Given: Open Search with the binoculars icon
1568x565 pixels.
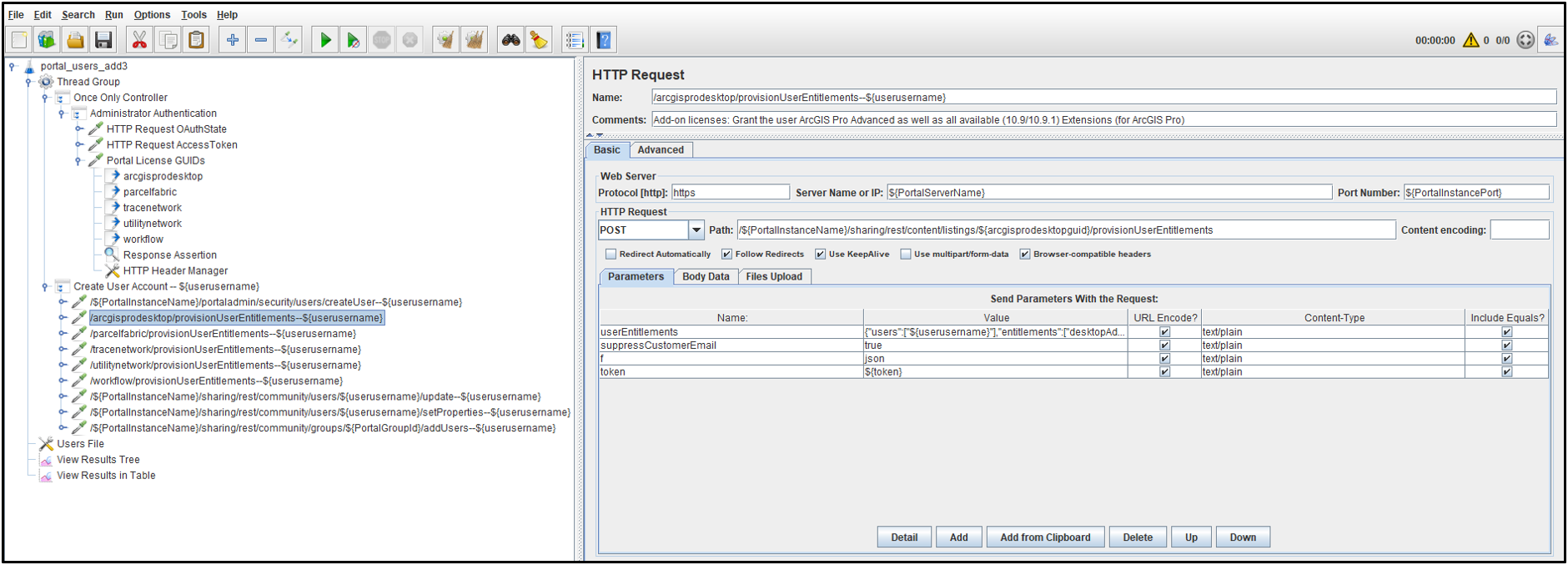Looking at the screenshot, I should click(510, 40).
